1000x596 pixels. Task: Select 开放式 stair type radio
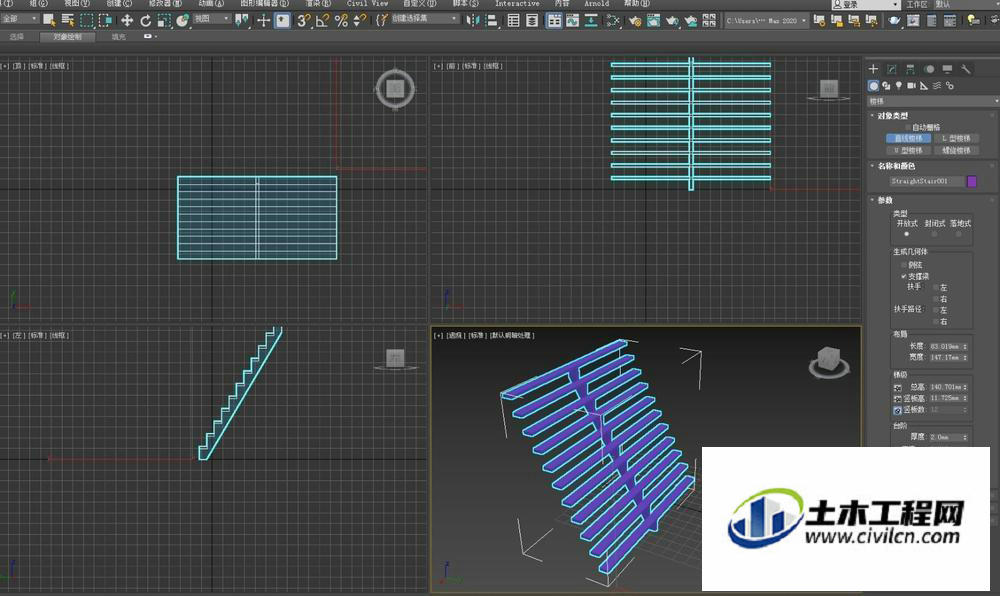906,234
